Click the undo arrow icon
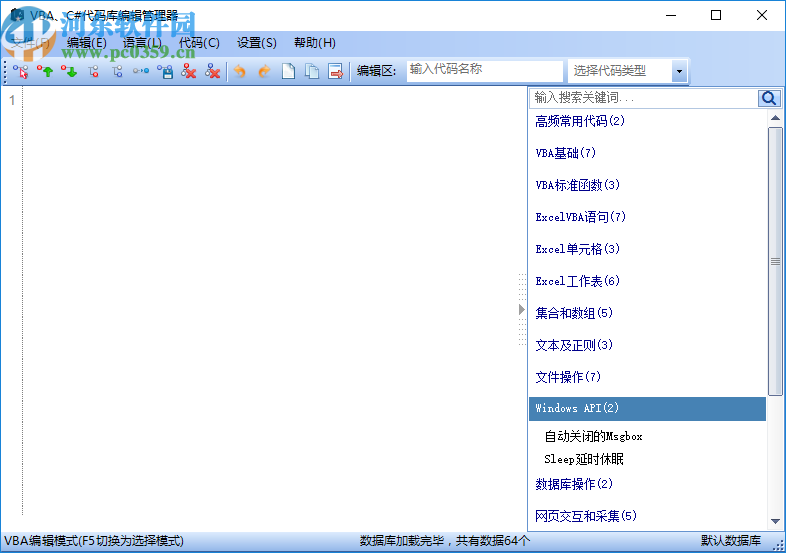Image resolution: width=786 pixels, height=553 pixels. point(240,72)
